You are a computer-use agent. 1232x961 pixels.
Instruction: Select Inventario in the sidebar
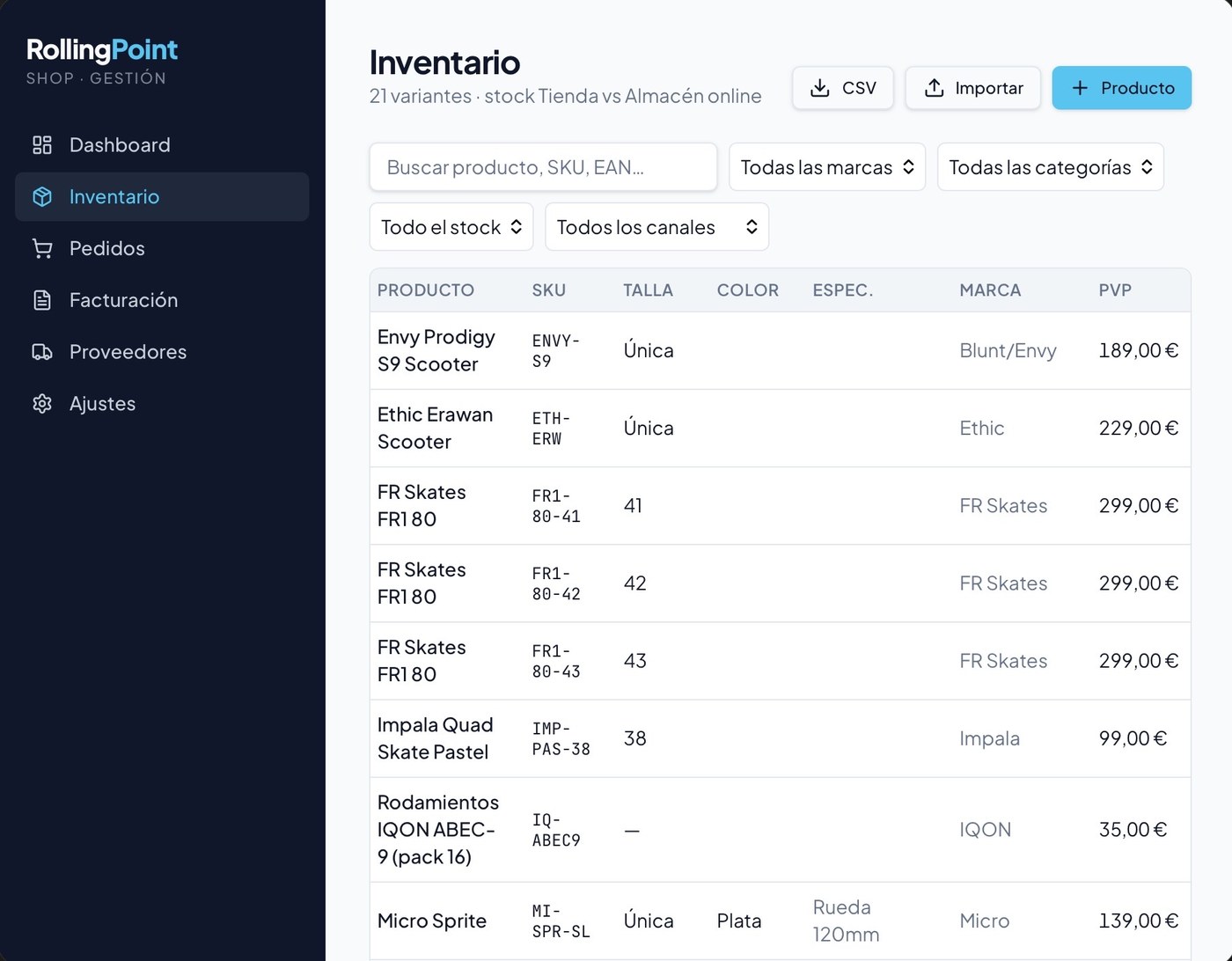(162, 197)
